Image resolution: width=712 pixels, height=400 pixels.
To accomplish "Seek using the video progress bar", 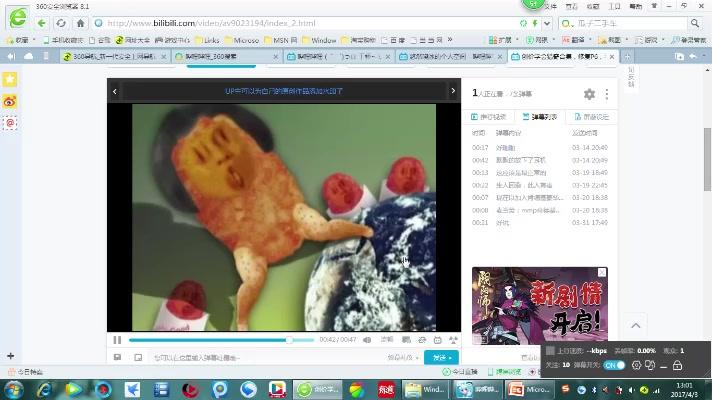I will point(221,340).
